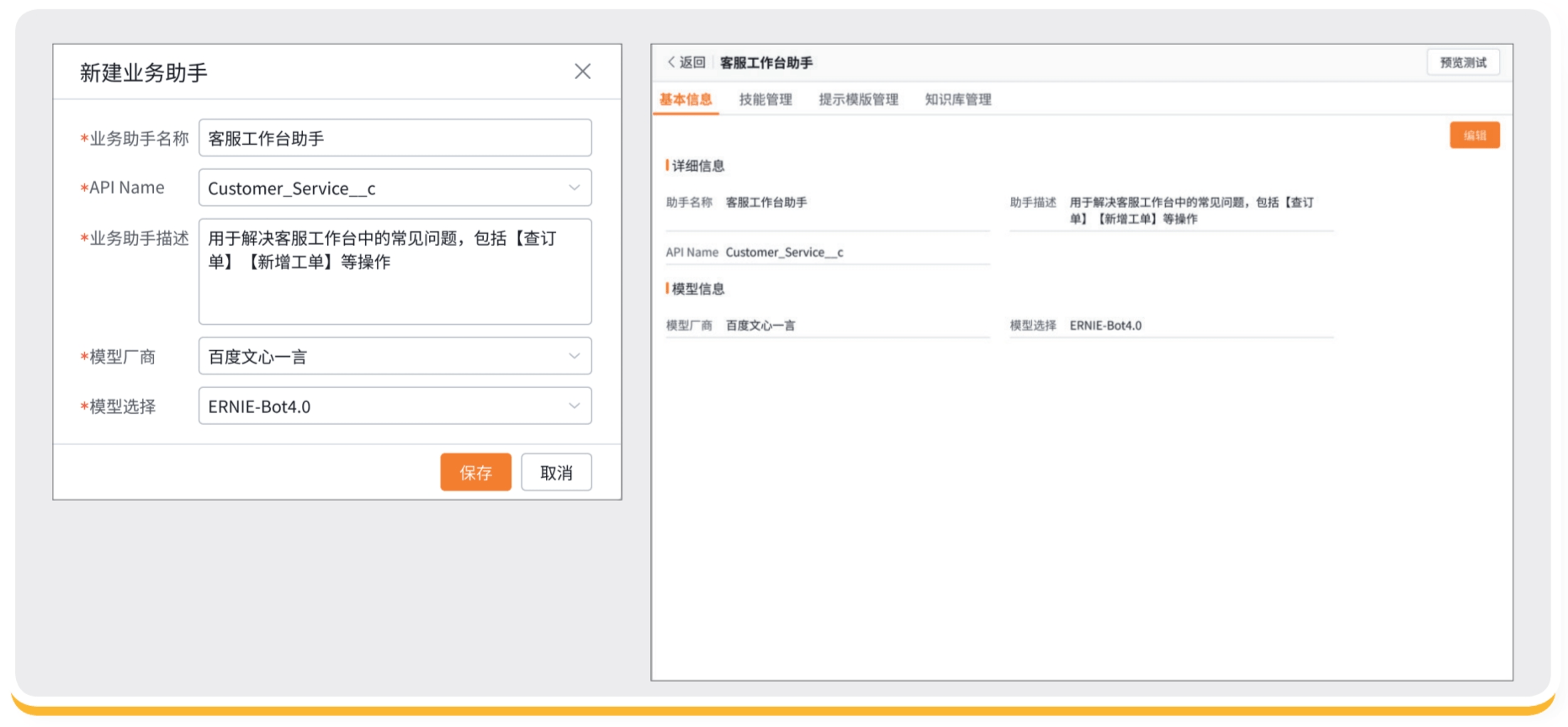The image size is (1568, 727).
Task: Click the 保存 button
Action: (475, 472)
